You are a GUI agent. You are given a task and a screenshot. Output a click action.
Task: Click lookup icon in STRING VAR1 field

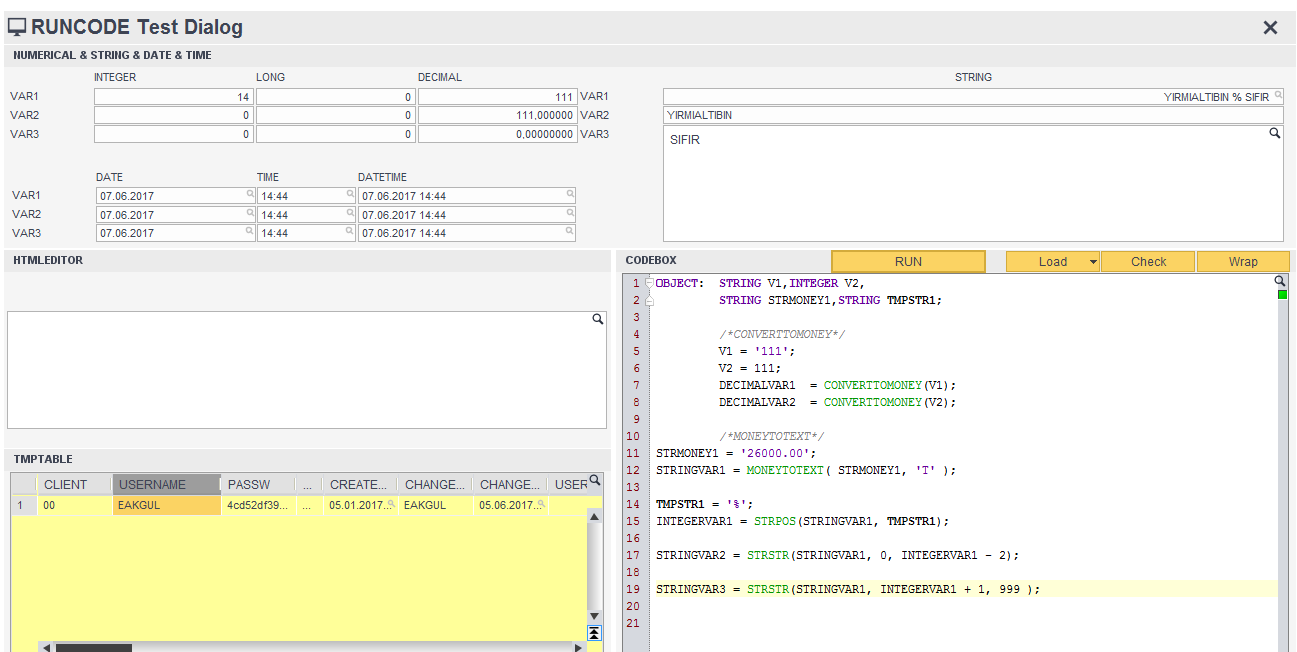pyautogui.click(x=1278, y=97)
